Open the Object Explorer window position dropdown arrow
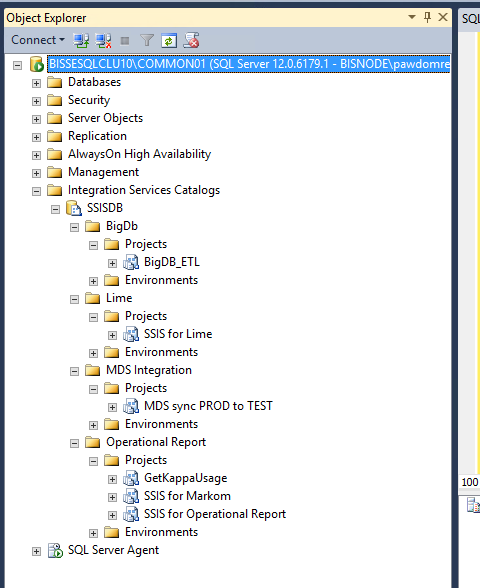Screen dimensions: 480x588 point(412,17)
